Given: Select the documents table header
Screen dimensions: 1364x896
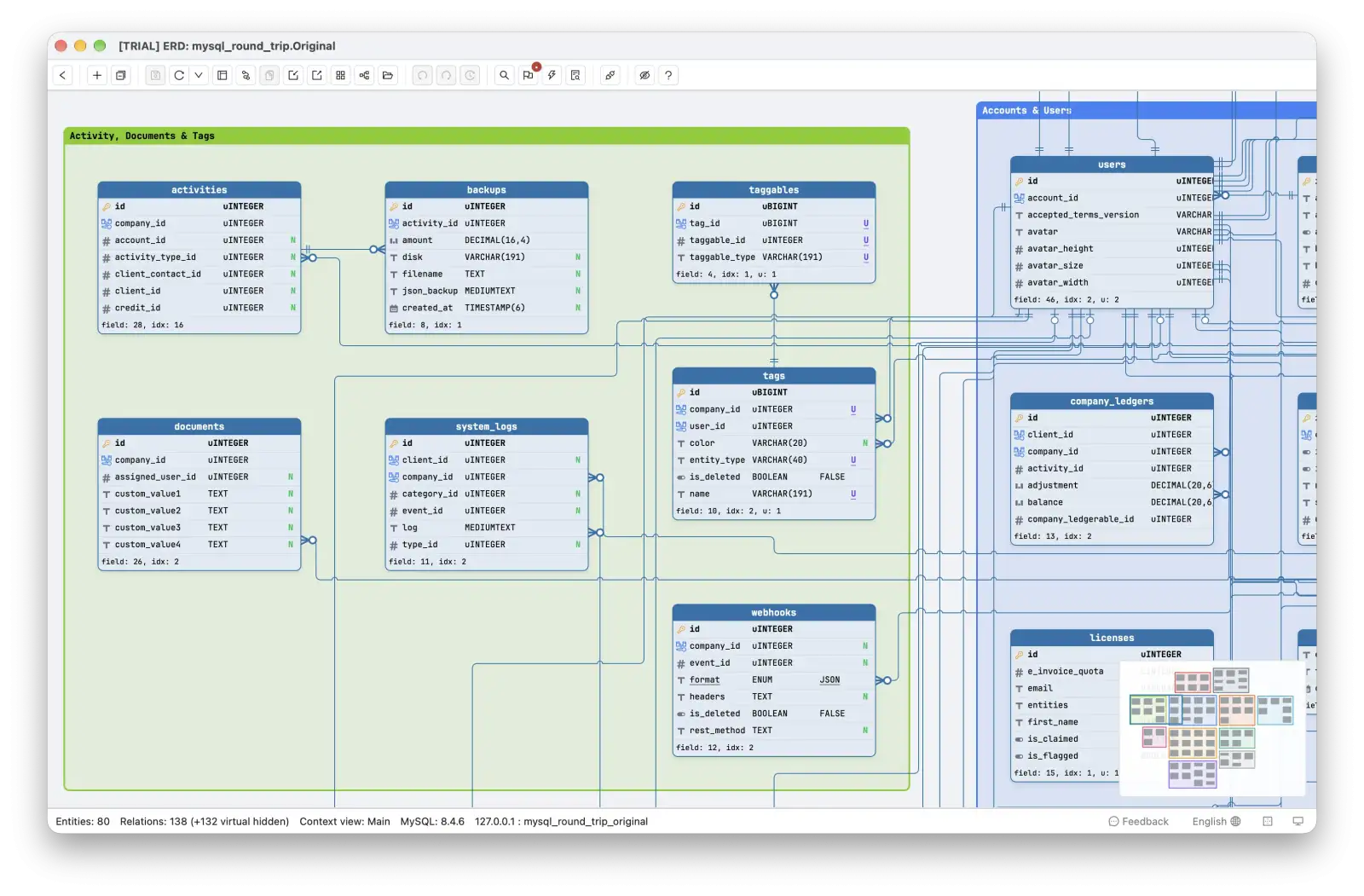Looking at the screenshot, I should [199, 426].
